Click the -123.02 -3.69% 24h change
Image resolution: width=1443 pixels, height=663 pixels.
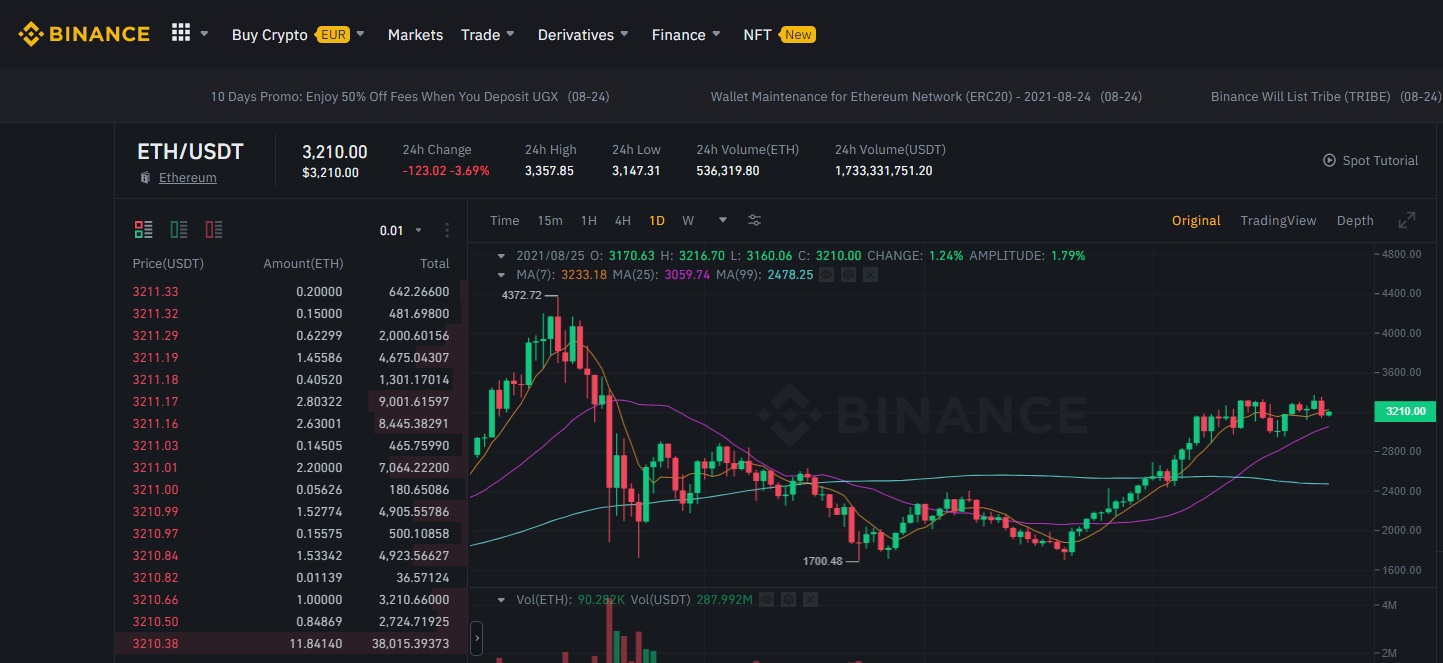click(x=446, y=171)
